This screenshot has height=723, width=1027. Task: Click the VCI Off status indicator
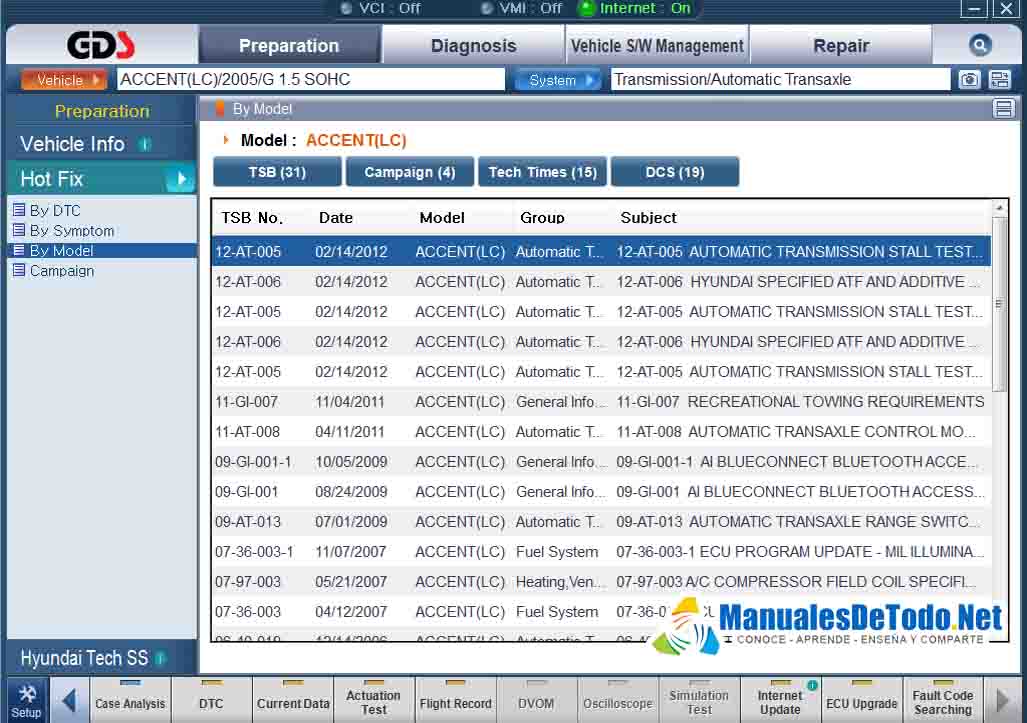381,9
